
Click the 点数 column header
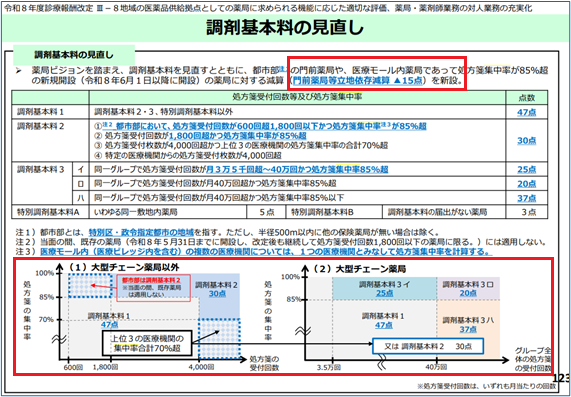click(x=527, y=98)
